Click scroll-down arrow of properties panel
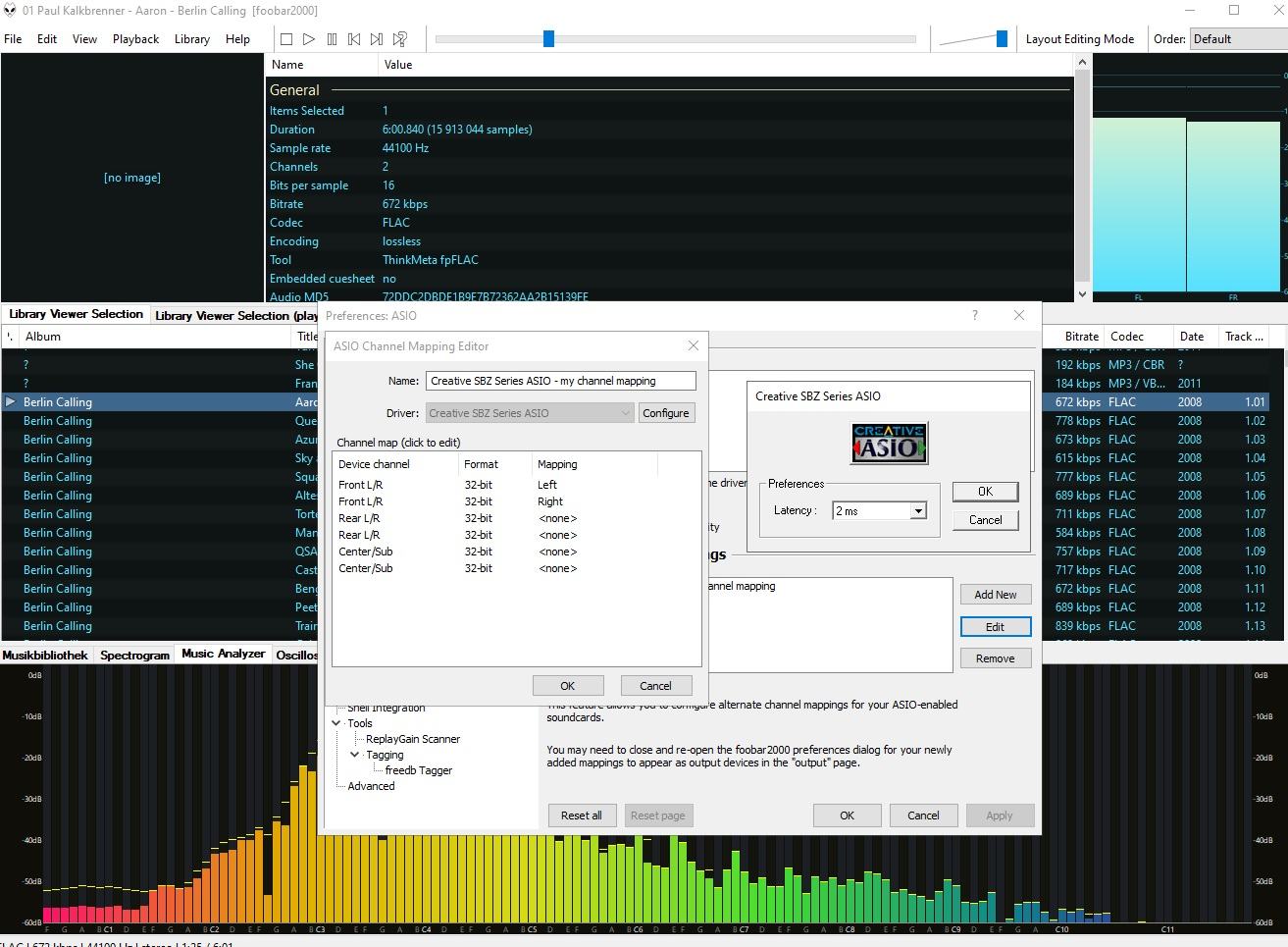Image resolution: width=1288 pixels, height=947 pixels. pyautogui.click(x=1082, y=293)
